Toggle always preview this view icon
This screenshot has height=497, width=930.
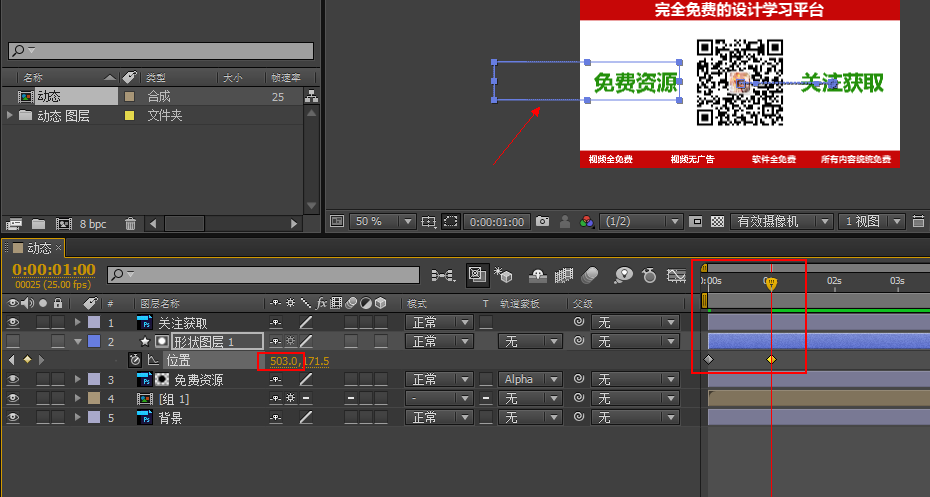[x=337, y=222]
